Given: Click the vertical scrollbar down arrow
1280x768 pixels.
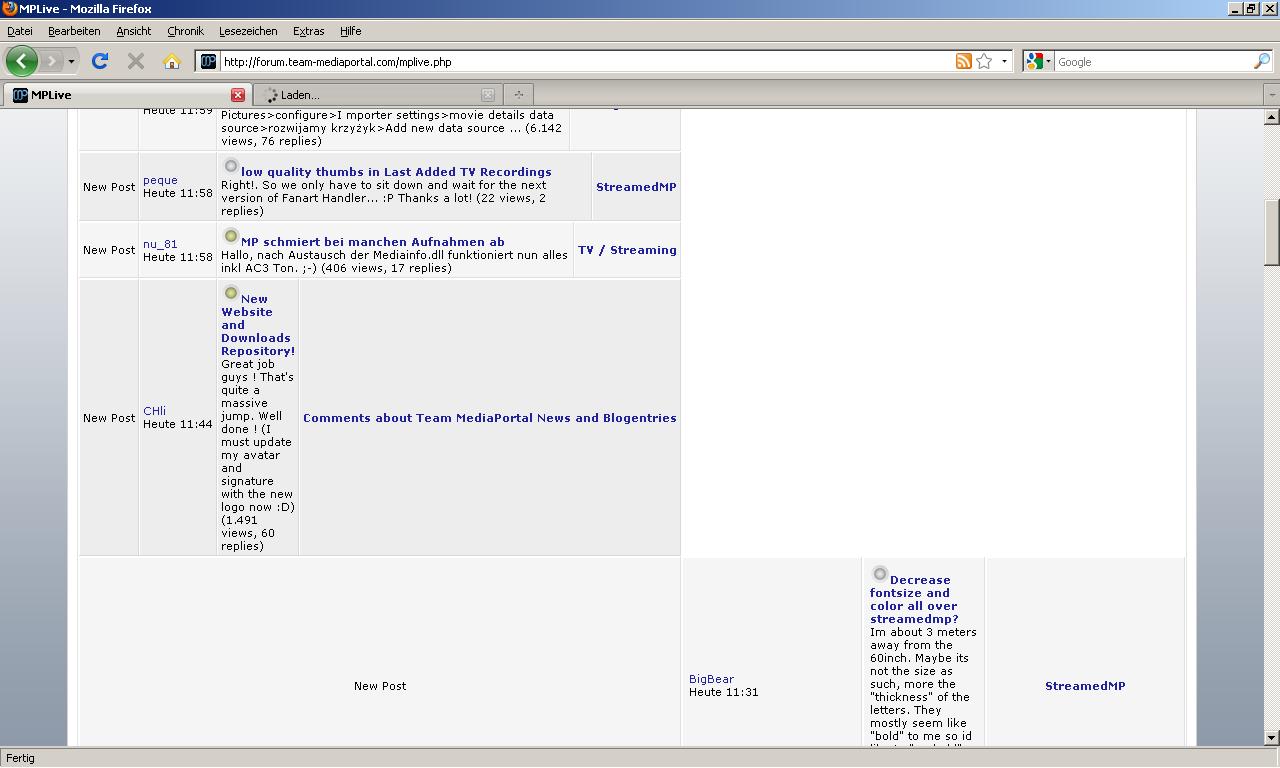Looking at the screenshot, I should coord(1272,738).
